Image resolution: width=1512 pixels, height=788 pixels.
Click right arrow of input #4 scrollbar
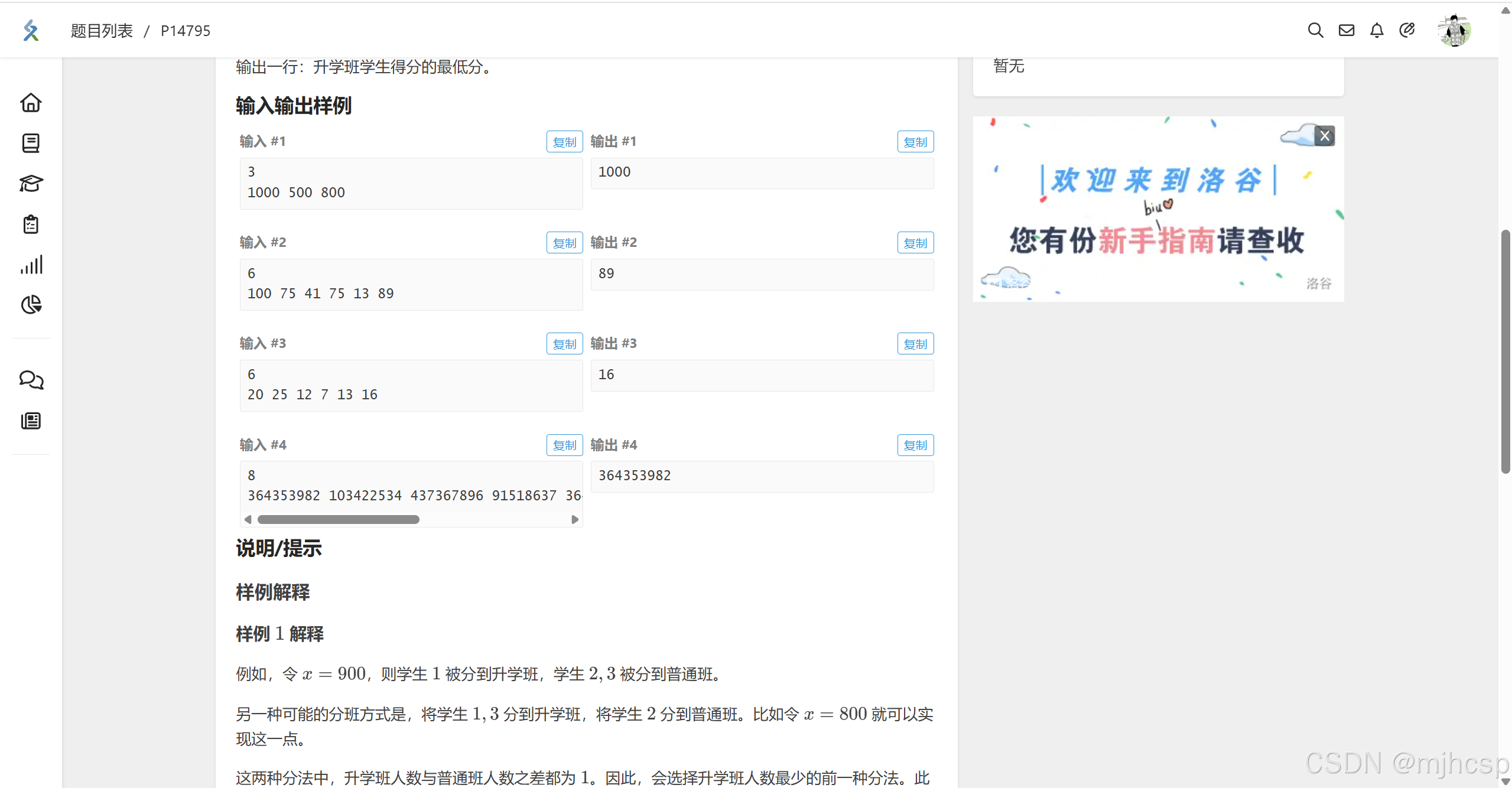coord(574,520)
